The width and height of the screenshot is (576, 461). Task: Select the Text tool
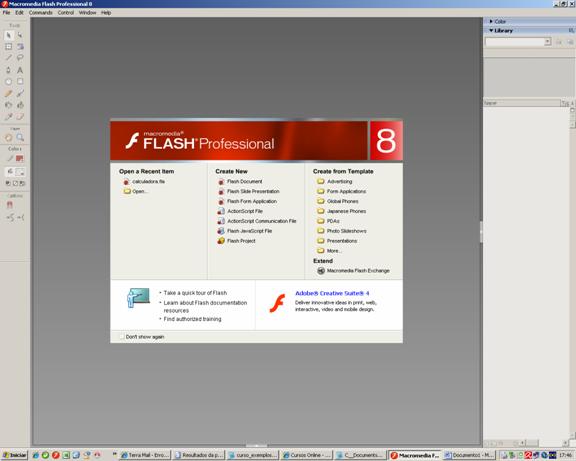point(20,70)
